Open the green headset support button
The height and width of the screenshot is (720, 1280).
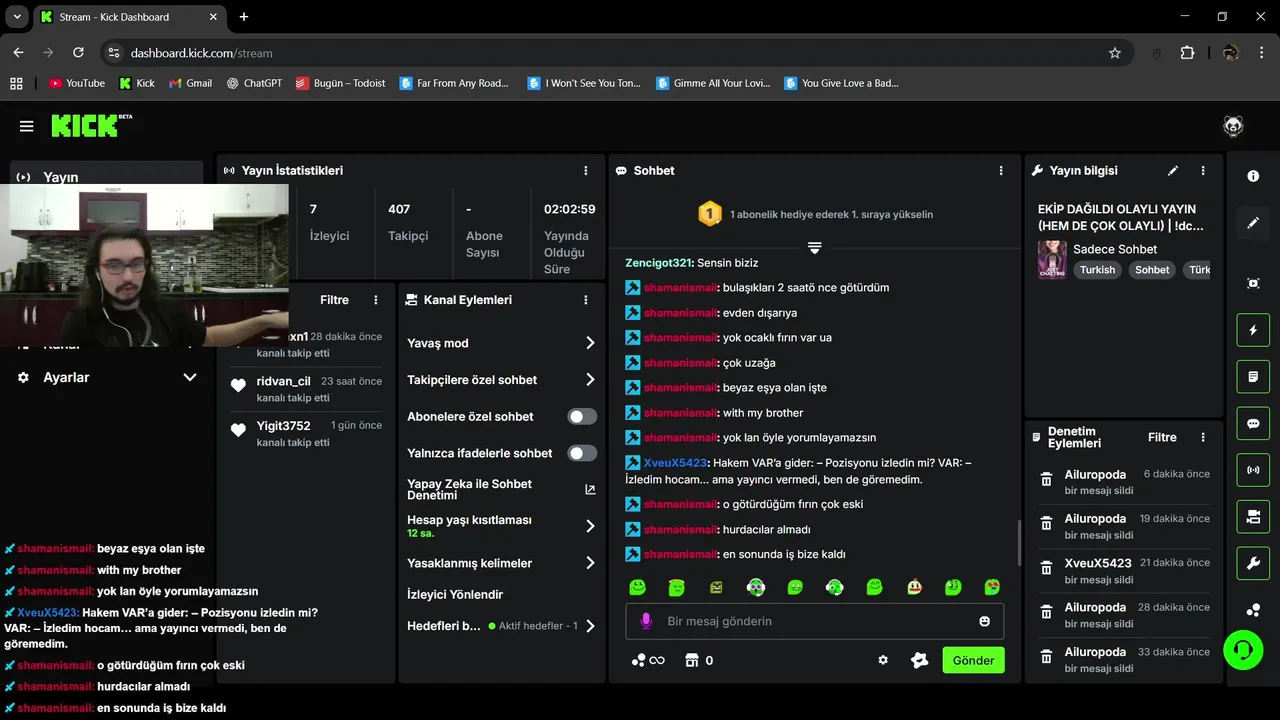pos(1243,650)
